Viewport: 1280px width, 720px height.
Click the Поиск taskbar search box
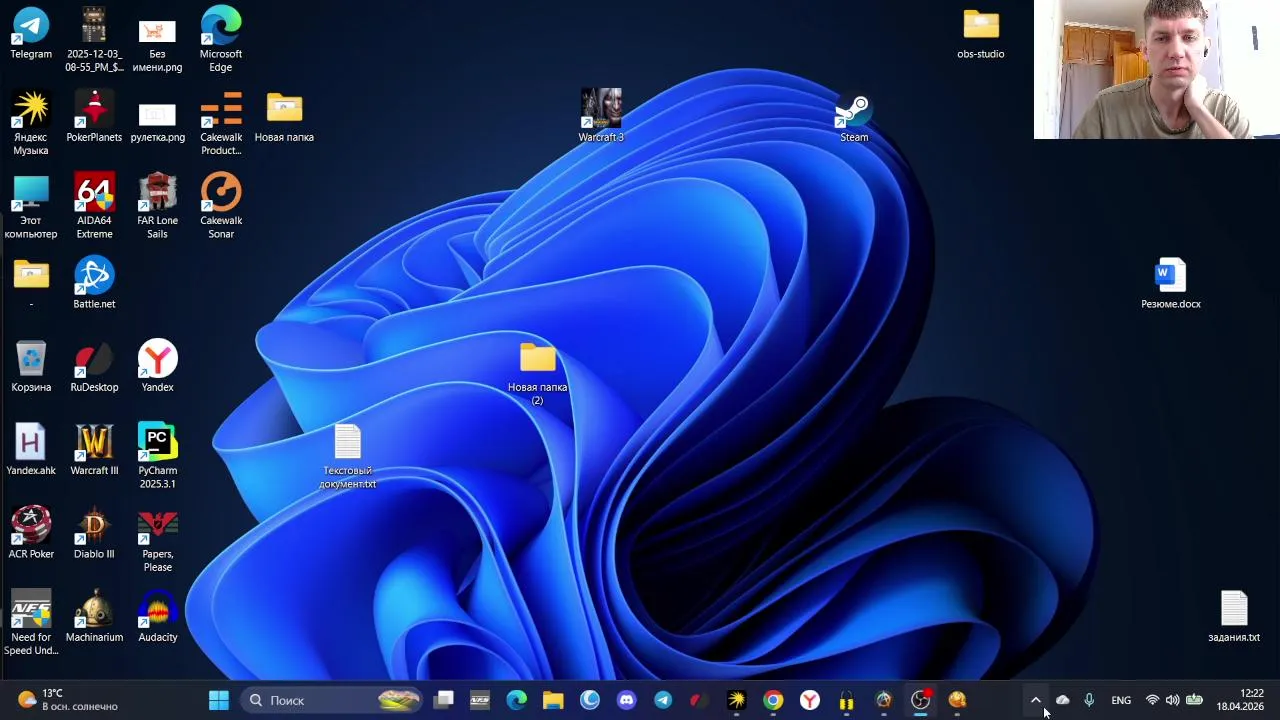click(x=333, y=700)
